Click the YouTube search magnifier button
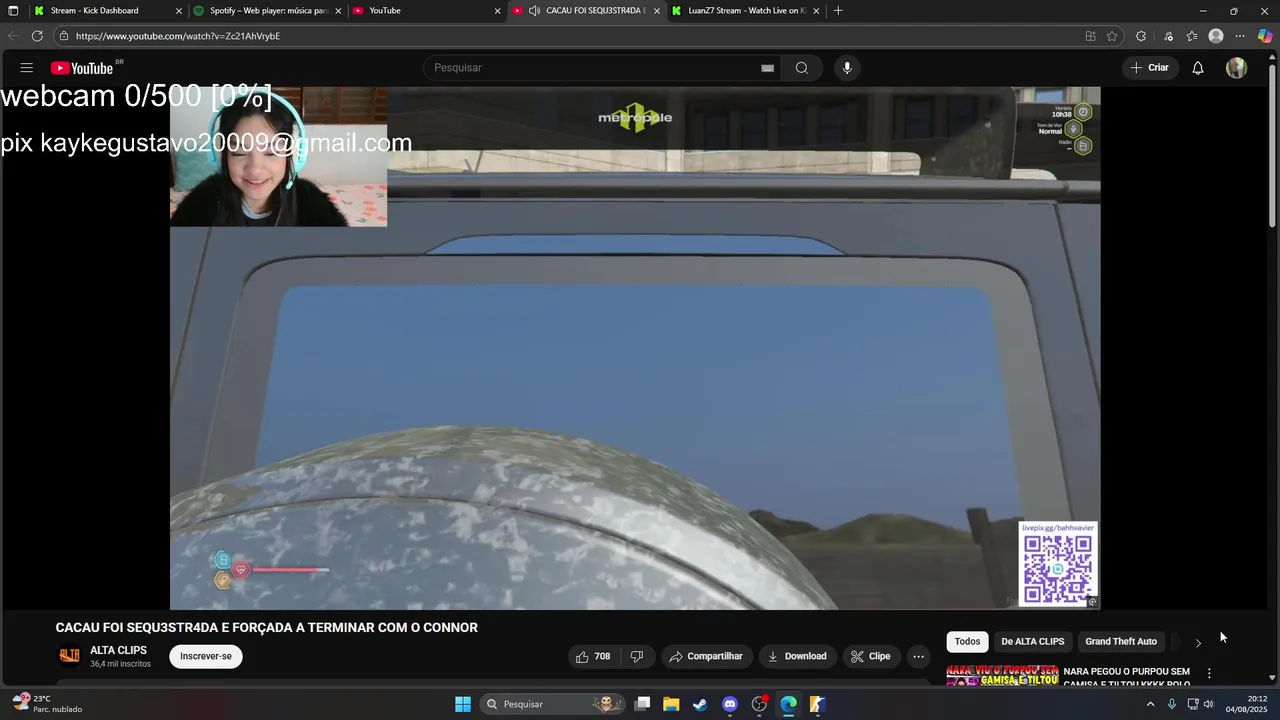 pyautogui.click(x=802, y=68)
